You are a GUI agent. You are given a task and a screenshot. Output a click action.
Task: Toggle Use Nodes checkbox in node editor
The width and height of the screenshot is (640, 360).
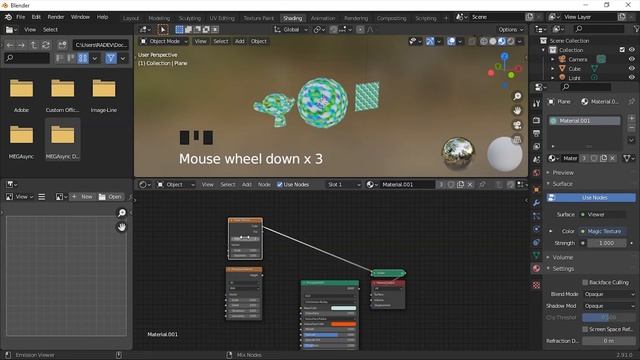click(x=280, y=184)
